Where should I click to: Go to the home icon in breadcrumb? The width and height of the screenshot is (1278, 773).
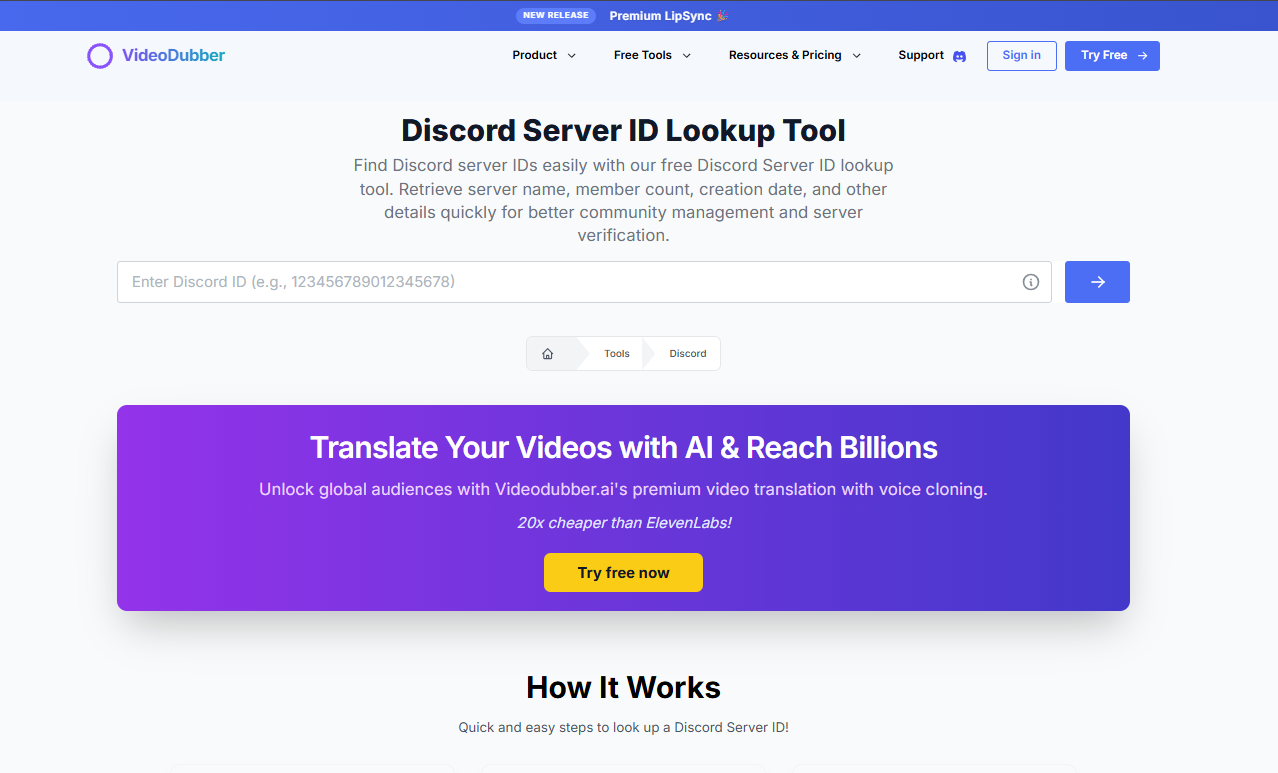tap(547, 354)
